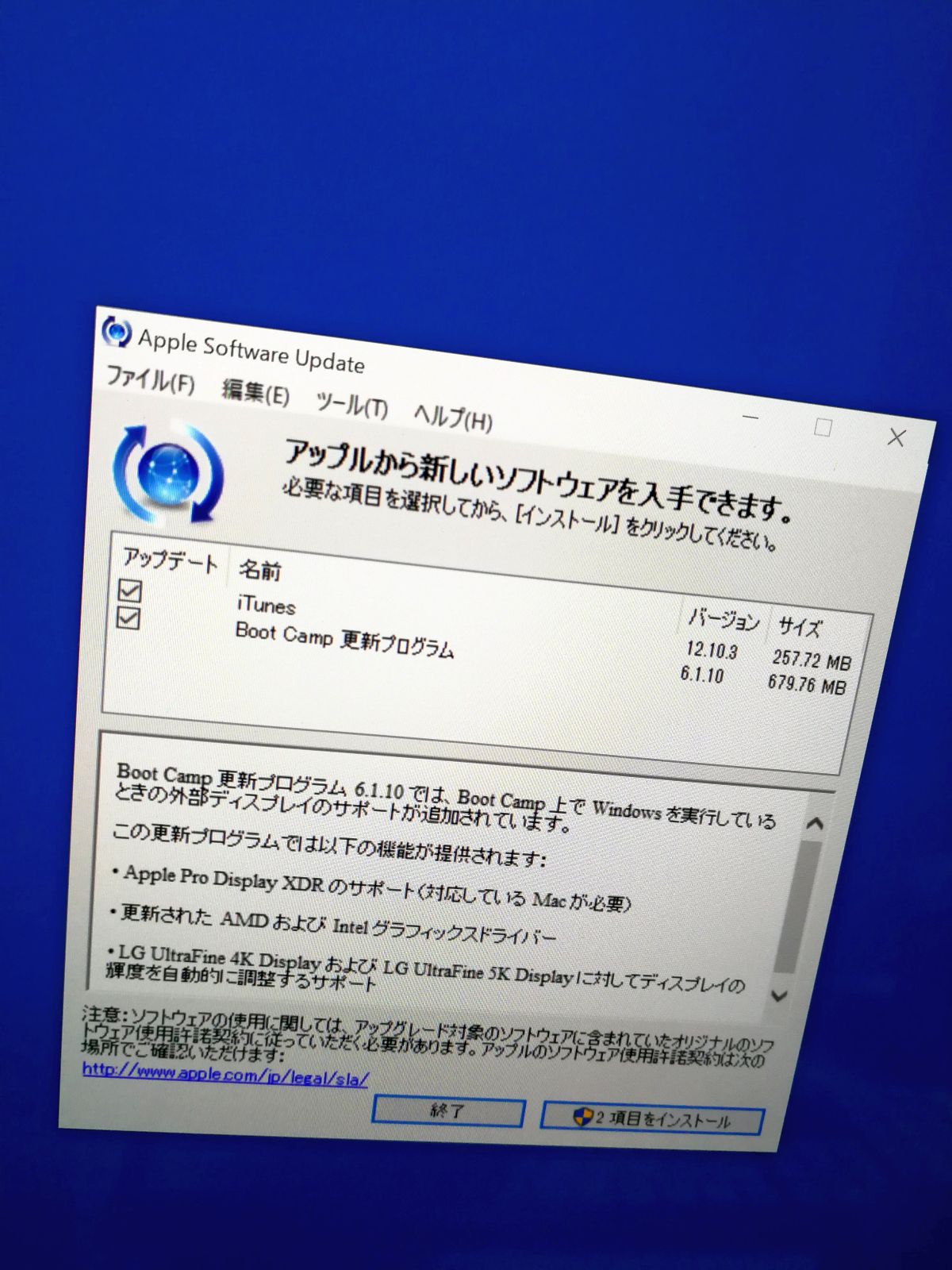Image resolution: width=952 pixels, height=1270 pixels.
Task: Open the ヘルプ(H) menu
Action: click(453, 417)
